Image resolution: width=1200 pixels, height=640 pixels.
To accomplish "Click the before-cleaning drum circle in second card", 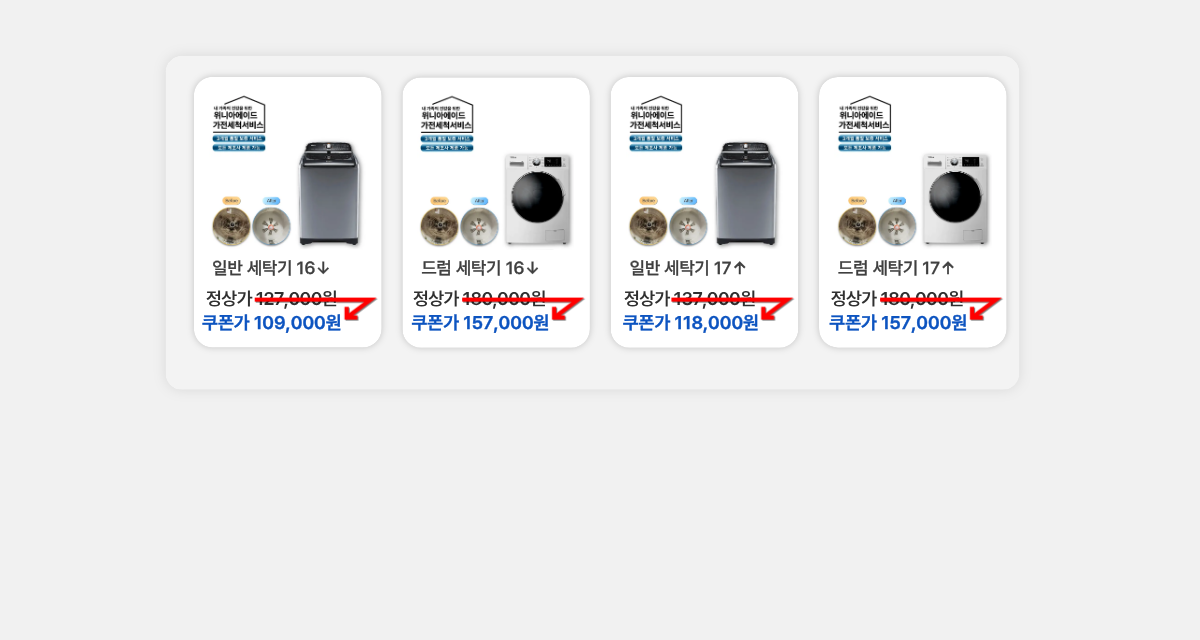I will pyautogui.click(x=439, y=227).
